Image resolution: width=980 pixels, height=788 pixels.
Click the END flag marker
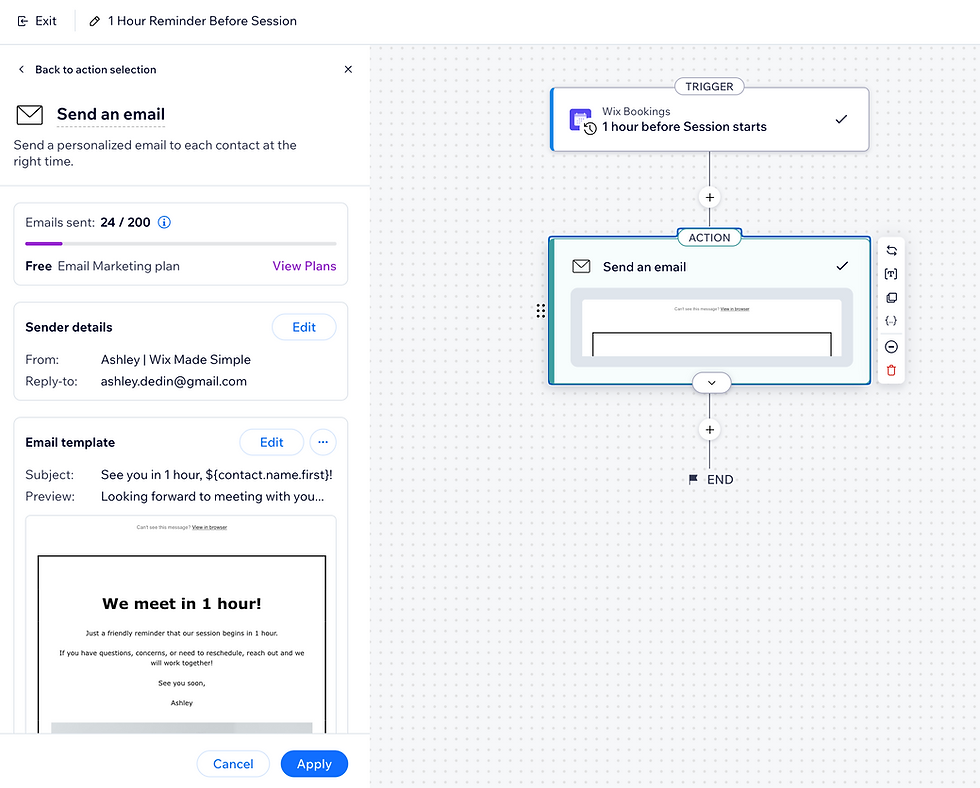tap(711, 480)
